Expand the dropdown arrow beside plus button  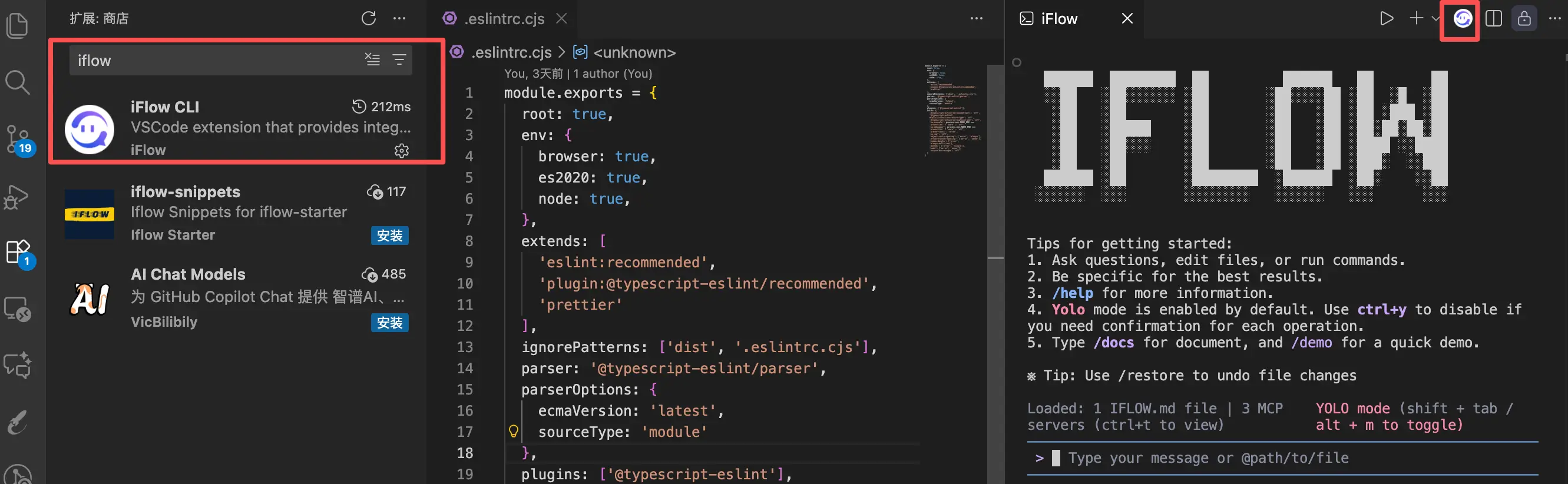pos(1435,19)
